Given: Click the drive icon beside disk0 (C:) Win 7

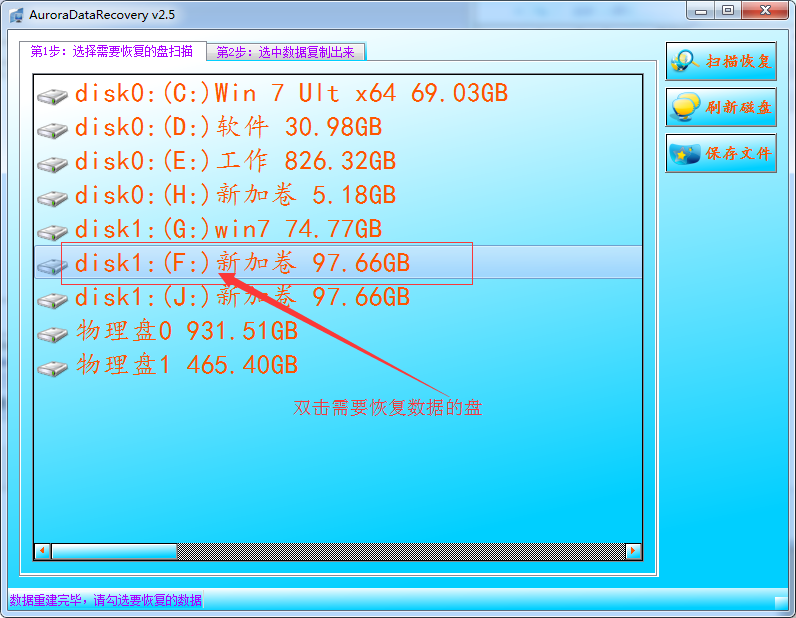Looking at the screenshot, I should coord(52,96).
